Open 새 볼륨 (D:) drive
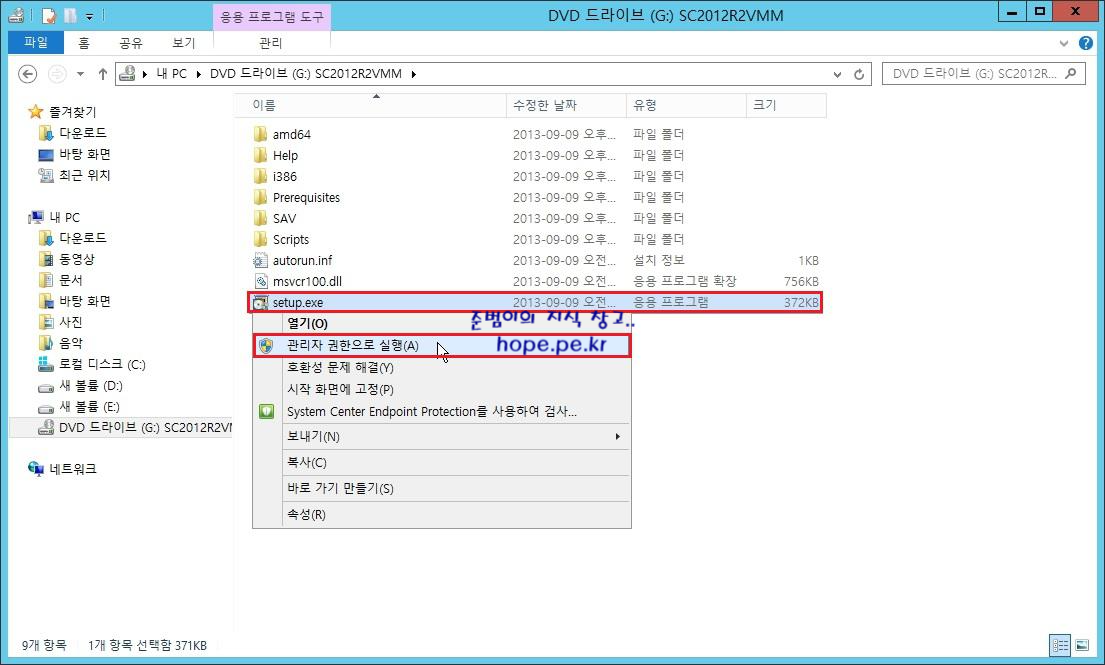This screenshot has width=1105, height=665. coord(91,385)
